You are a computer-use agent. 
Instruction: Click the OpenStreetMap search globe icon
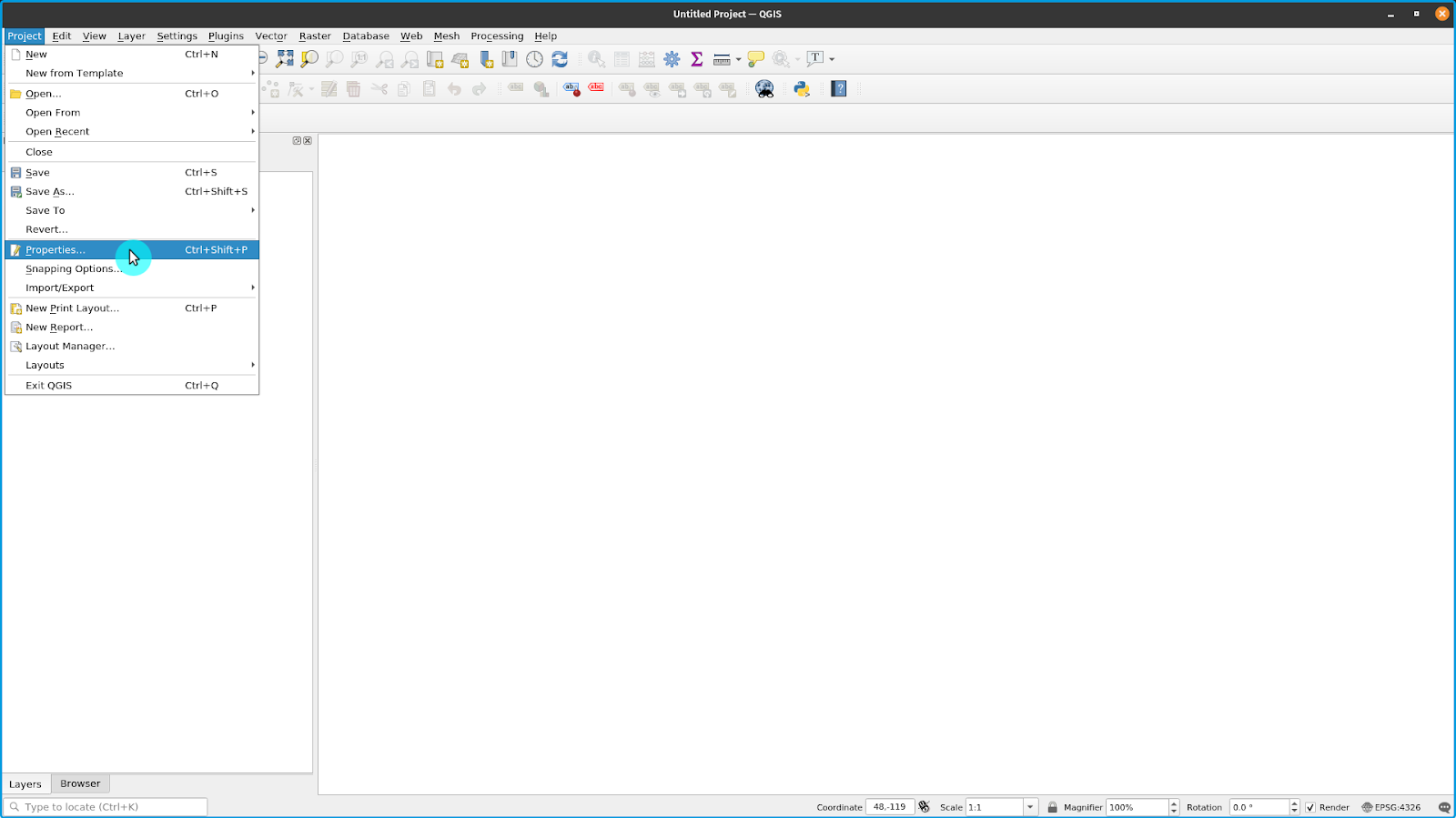click(x=764, y=88)
